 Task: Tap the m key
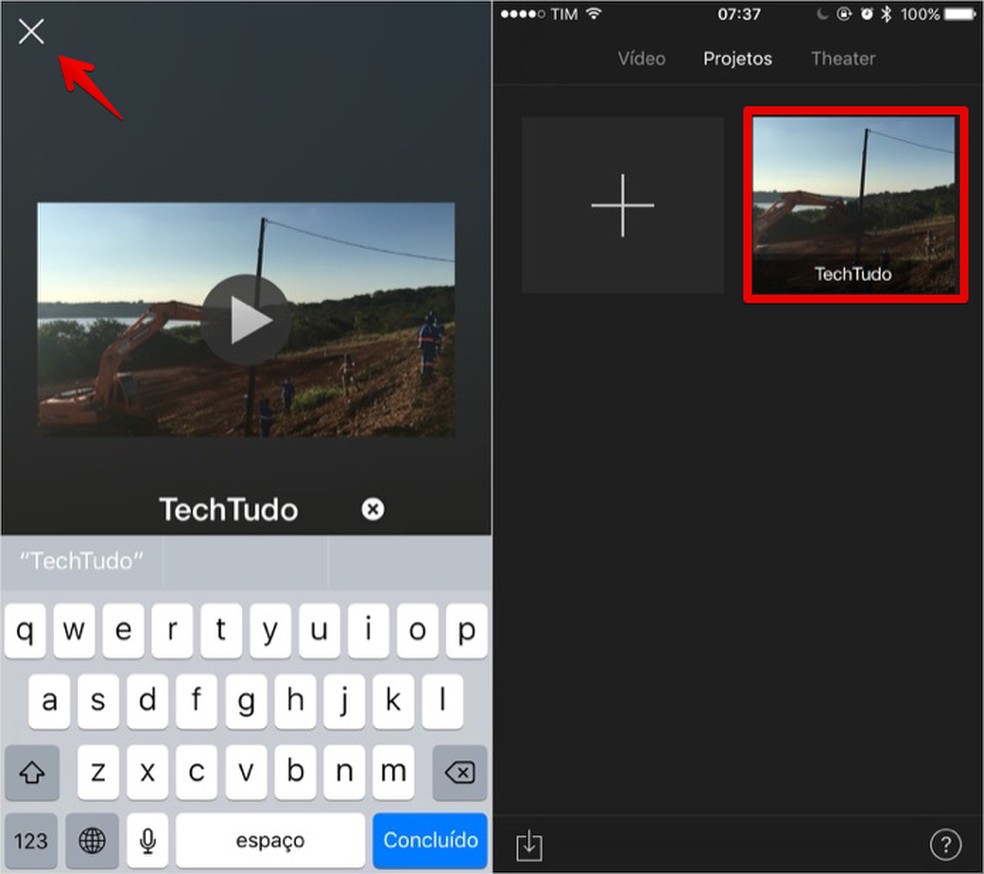393,772
